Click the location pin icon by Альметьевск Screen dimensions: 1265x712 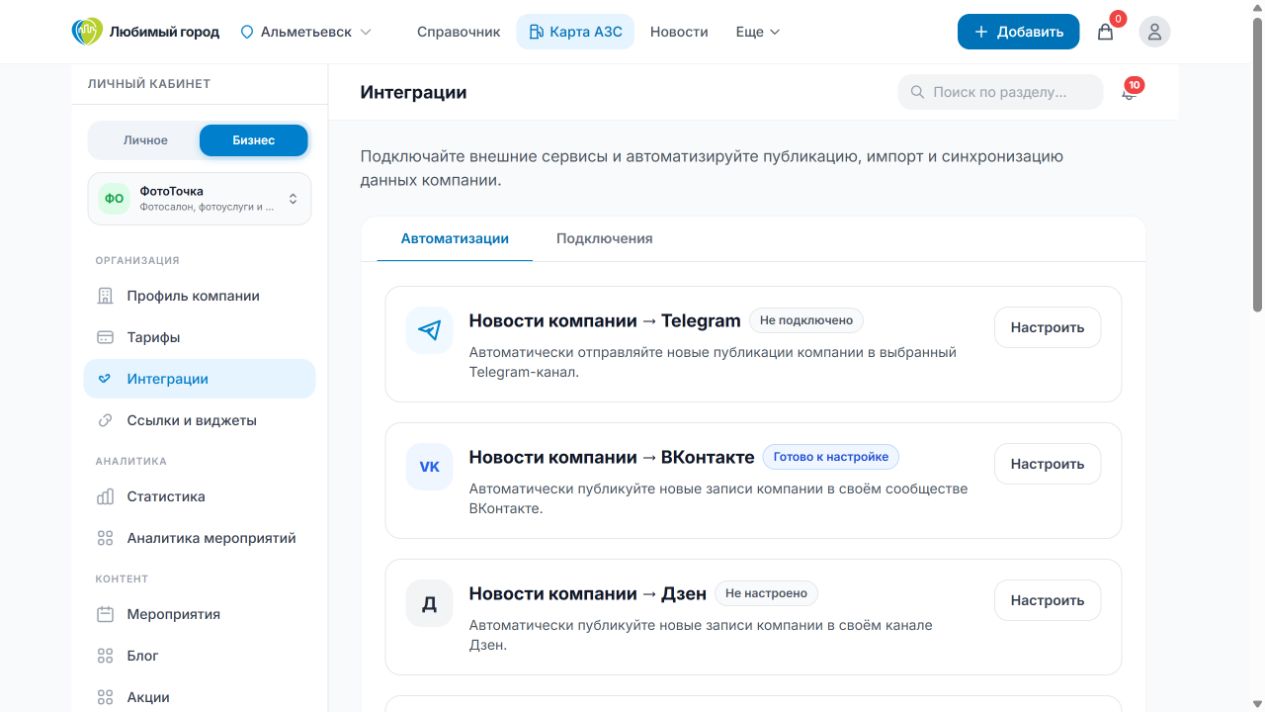247,32
